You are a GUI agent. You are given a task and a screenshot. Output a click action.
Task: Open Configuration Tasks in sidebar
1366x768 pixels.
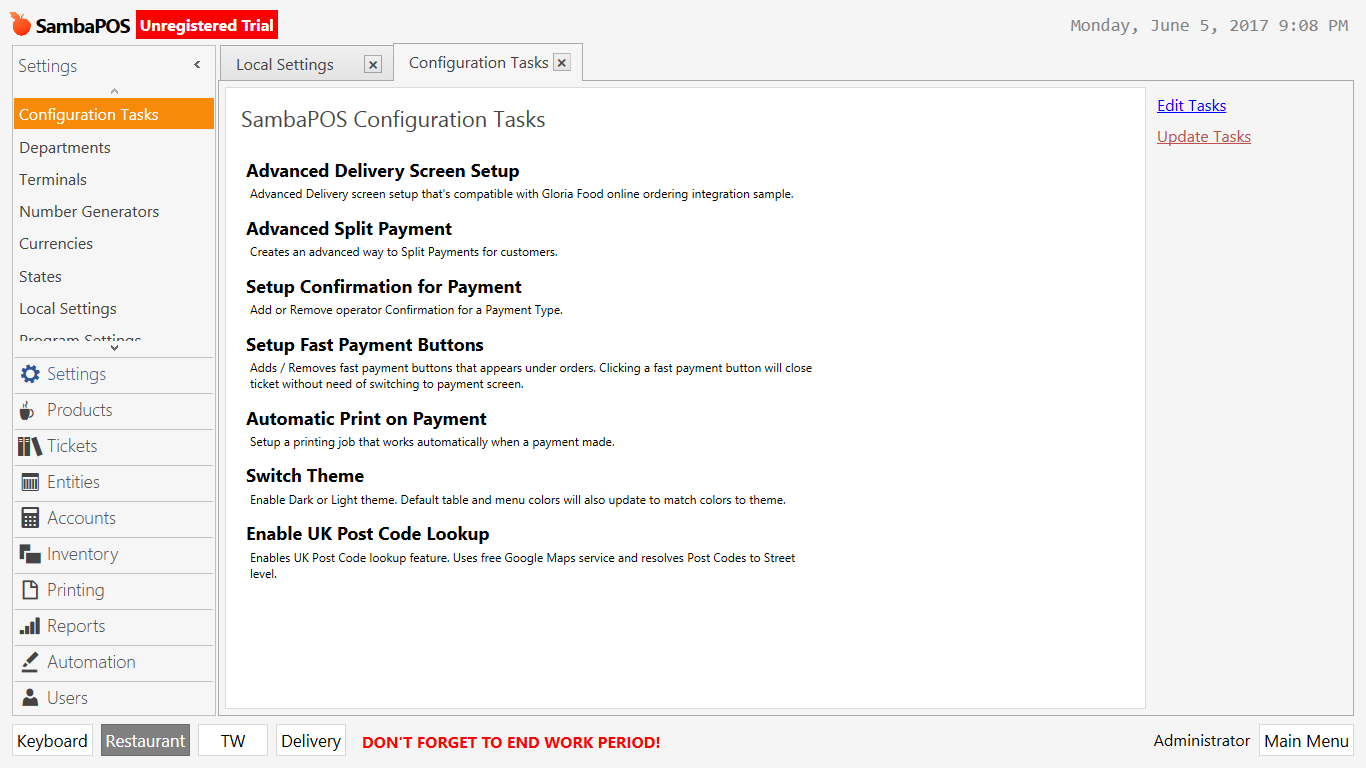click(114, 114)
